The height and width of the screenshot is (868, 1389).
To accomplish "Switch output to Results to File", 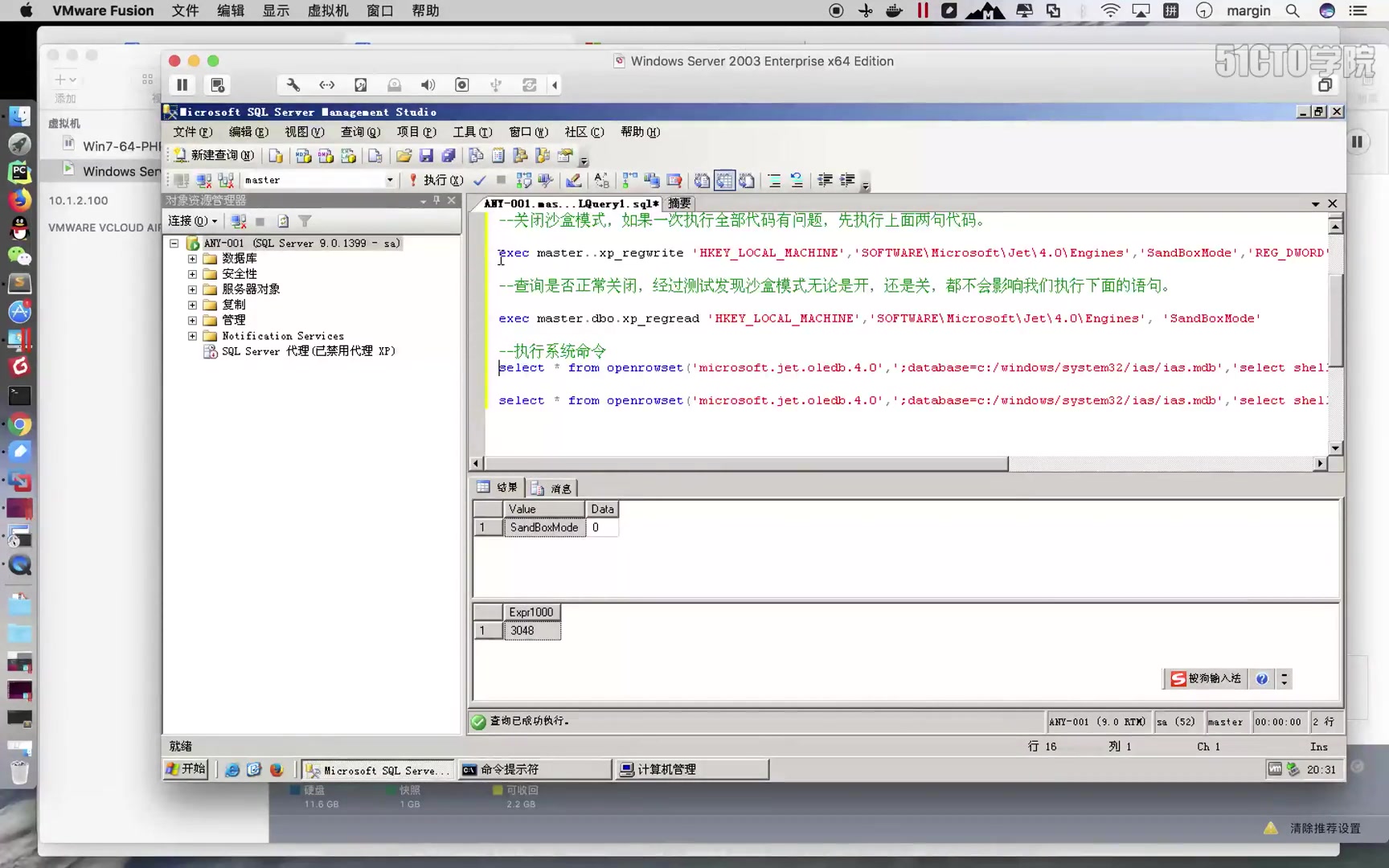I will pos(747,181).
